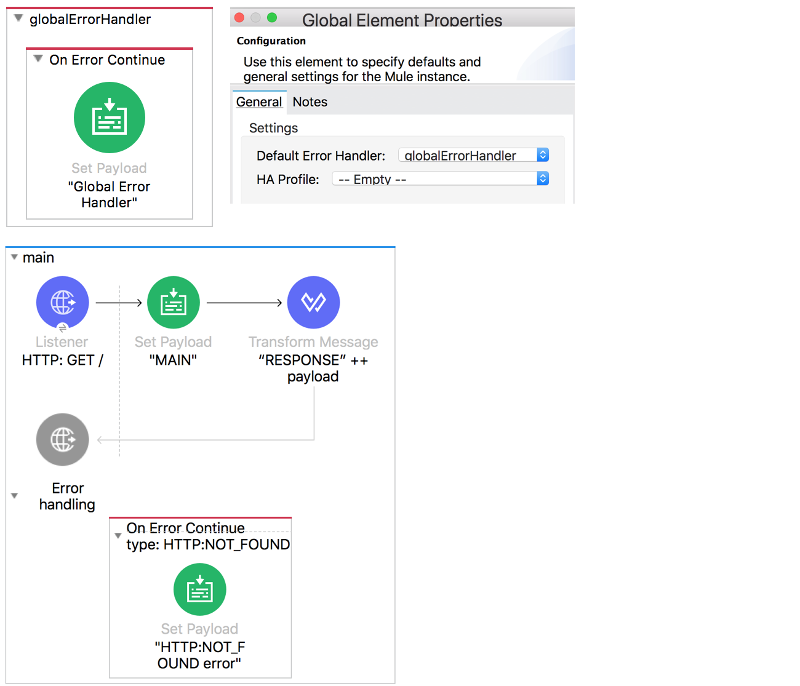Image resolution: width=800 pixels, height=686 pixels.
Task: Click Set Payload in the HTTP:NOT_FOUND handler
Action: tap(200, 589)
